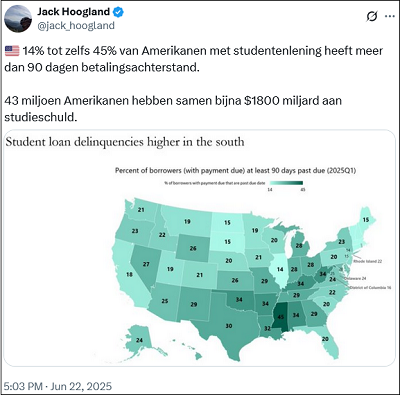Click Jack Hoogland's profile avatar

click(18, 19)
